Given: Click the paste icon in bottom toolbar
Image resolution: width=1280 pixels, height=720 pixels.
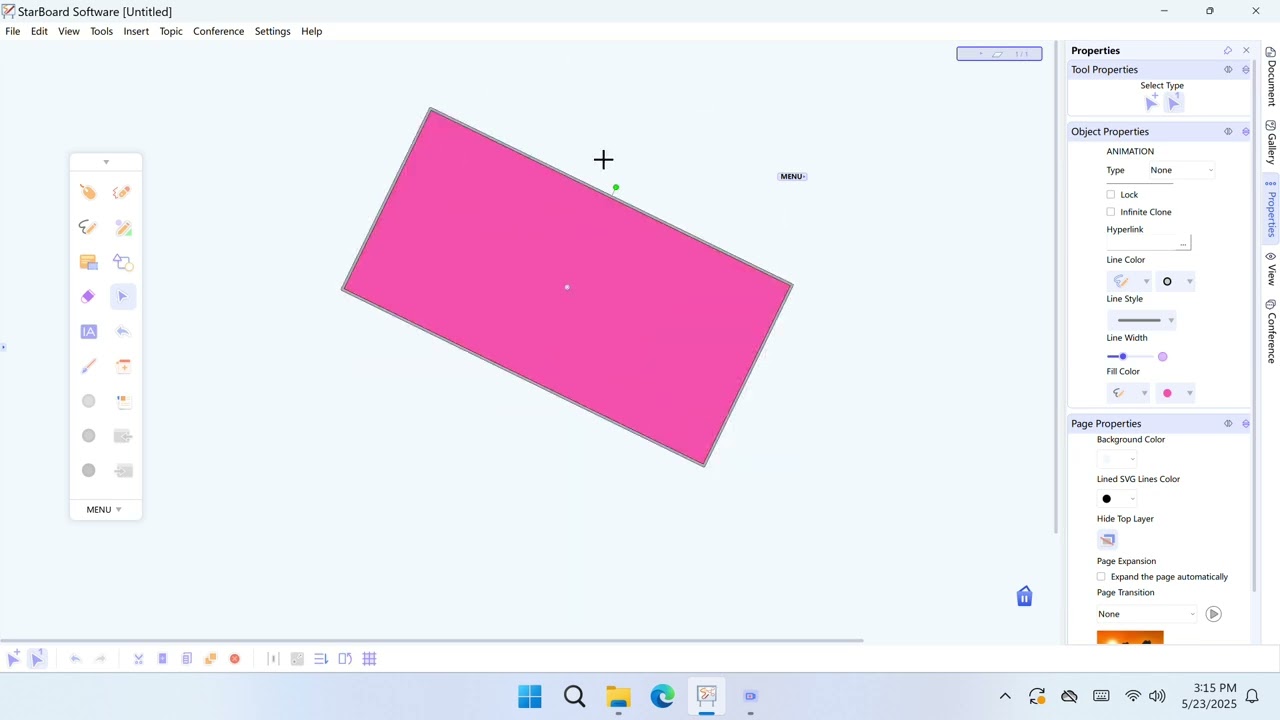Looking at the screenshot, I should pos(162,659).
